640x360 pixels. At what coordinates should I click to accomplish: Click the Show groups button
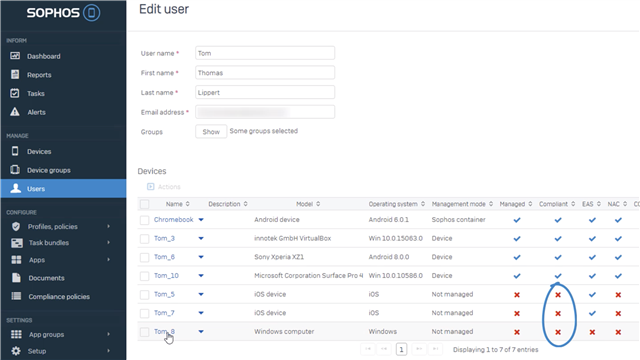(211, 131)
